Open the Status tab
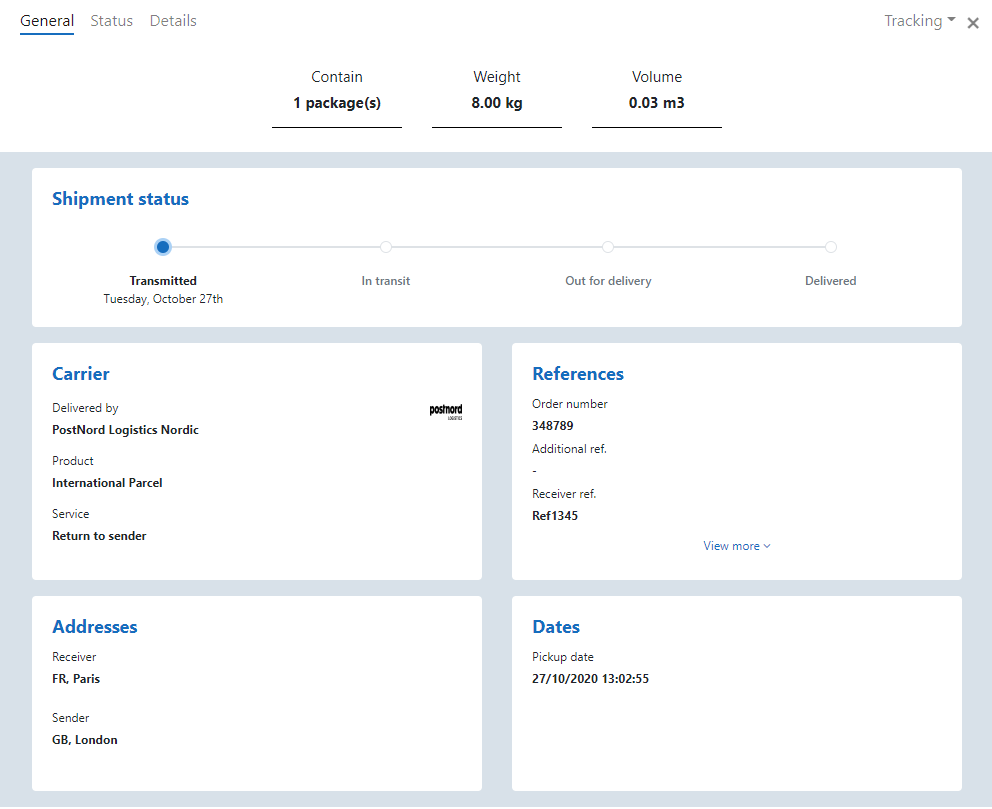Image resolution: width=992 pixels, height=809 pixels. pos(111,21)
